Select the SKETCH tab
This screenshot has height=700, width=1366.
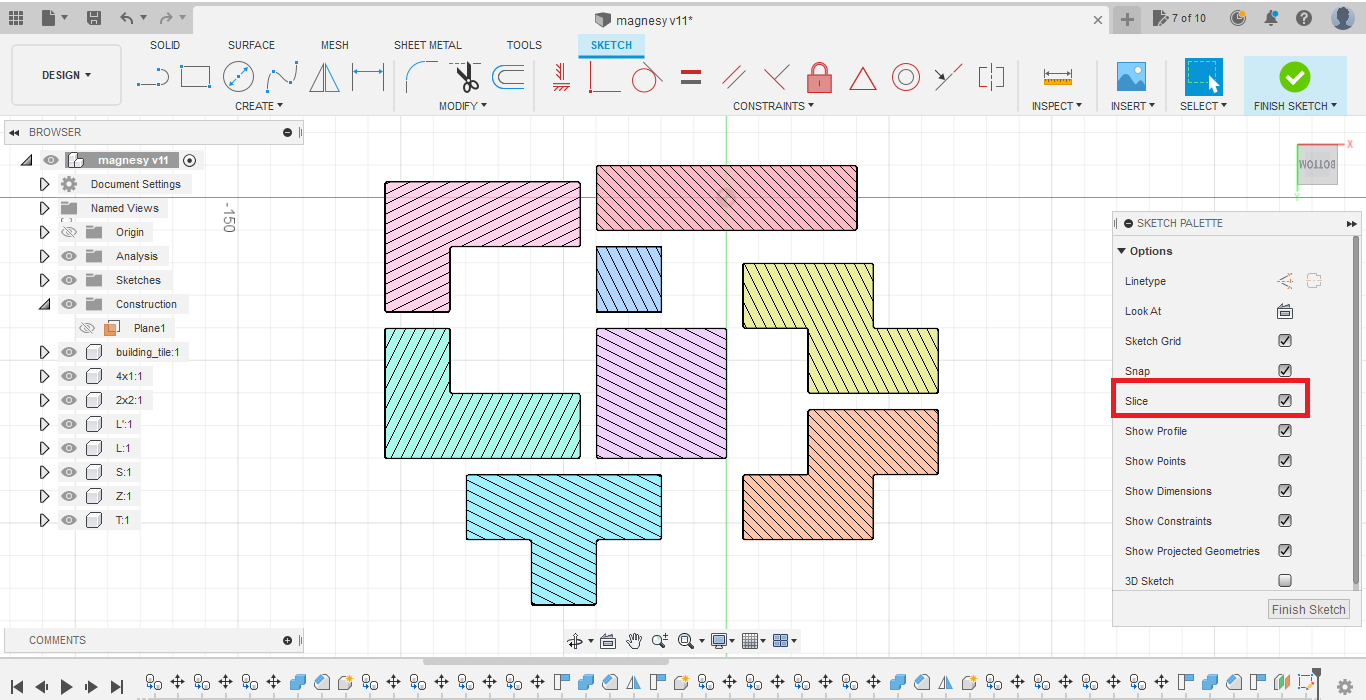[x=611, y=45]
